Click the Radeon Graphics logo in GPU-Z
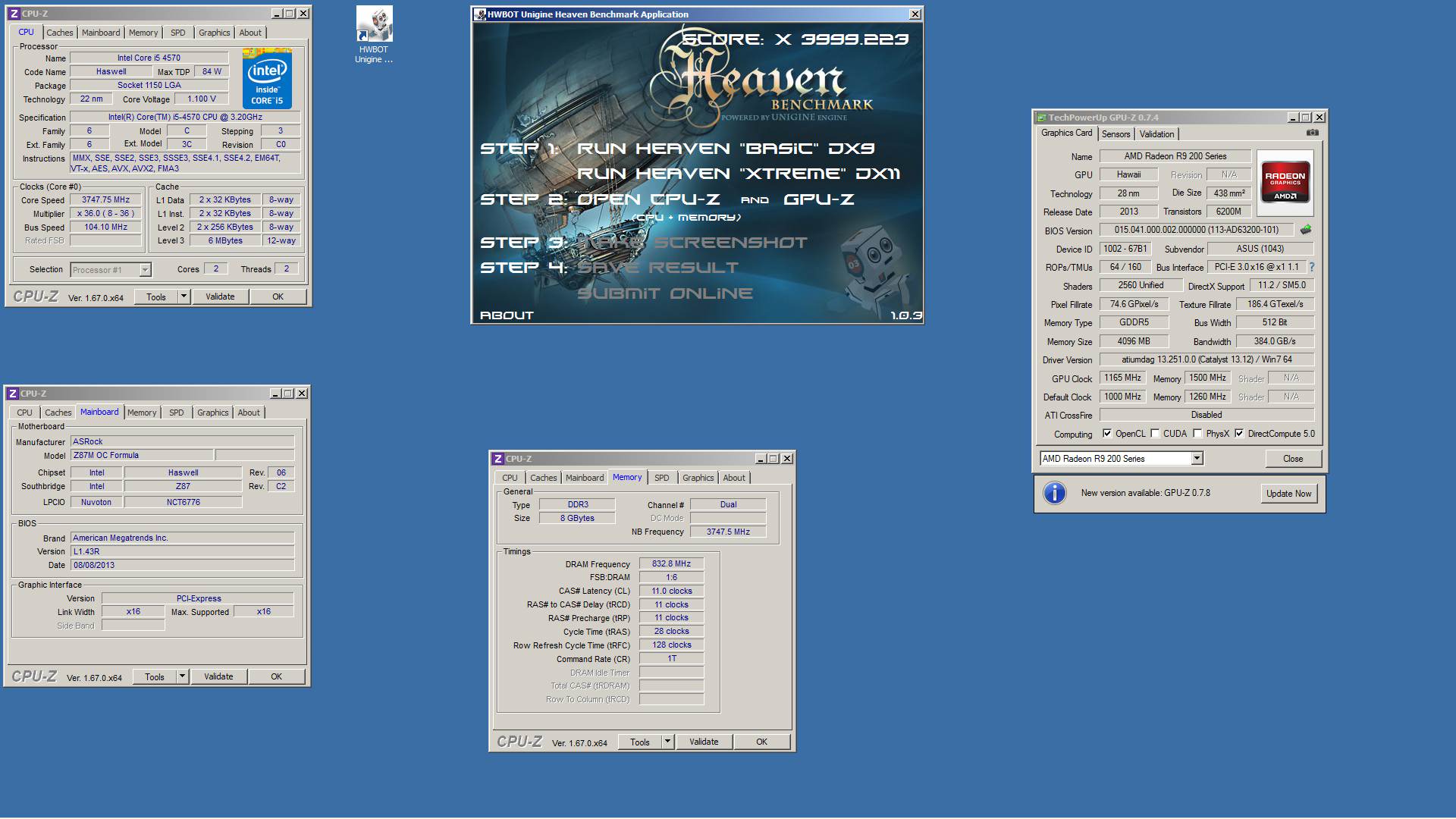 (1285, 181)
